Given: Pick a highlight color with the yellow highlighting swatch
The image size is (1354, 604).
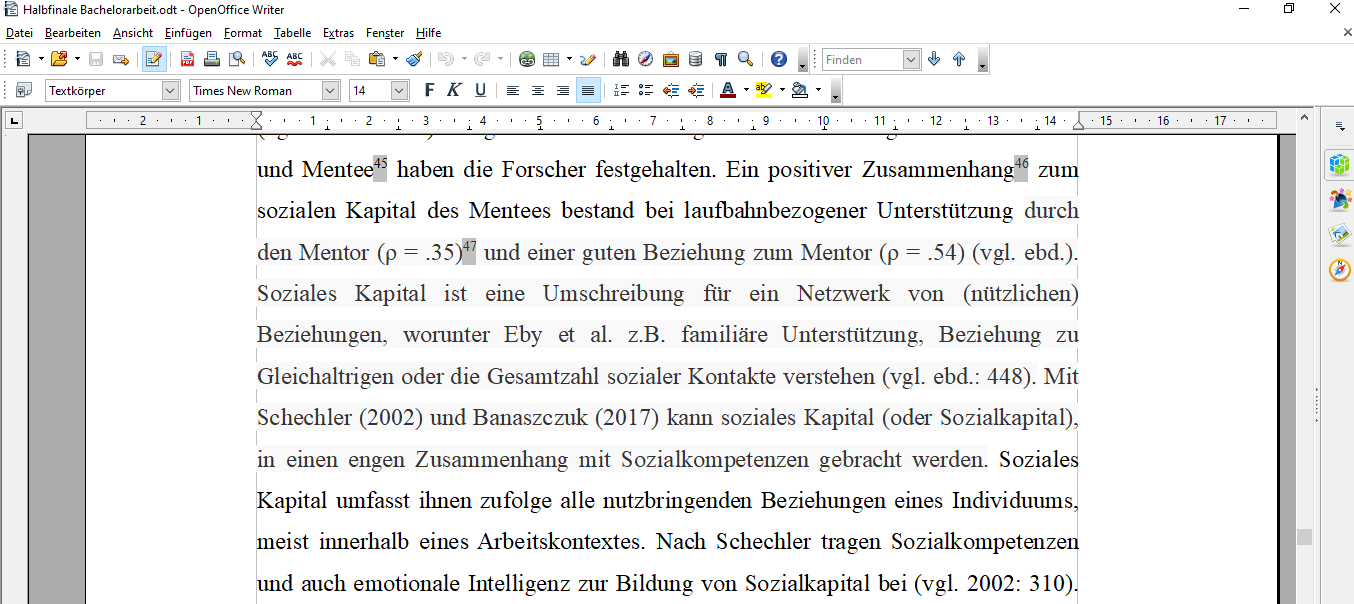Looking at the screenshot, I should 765,90.
